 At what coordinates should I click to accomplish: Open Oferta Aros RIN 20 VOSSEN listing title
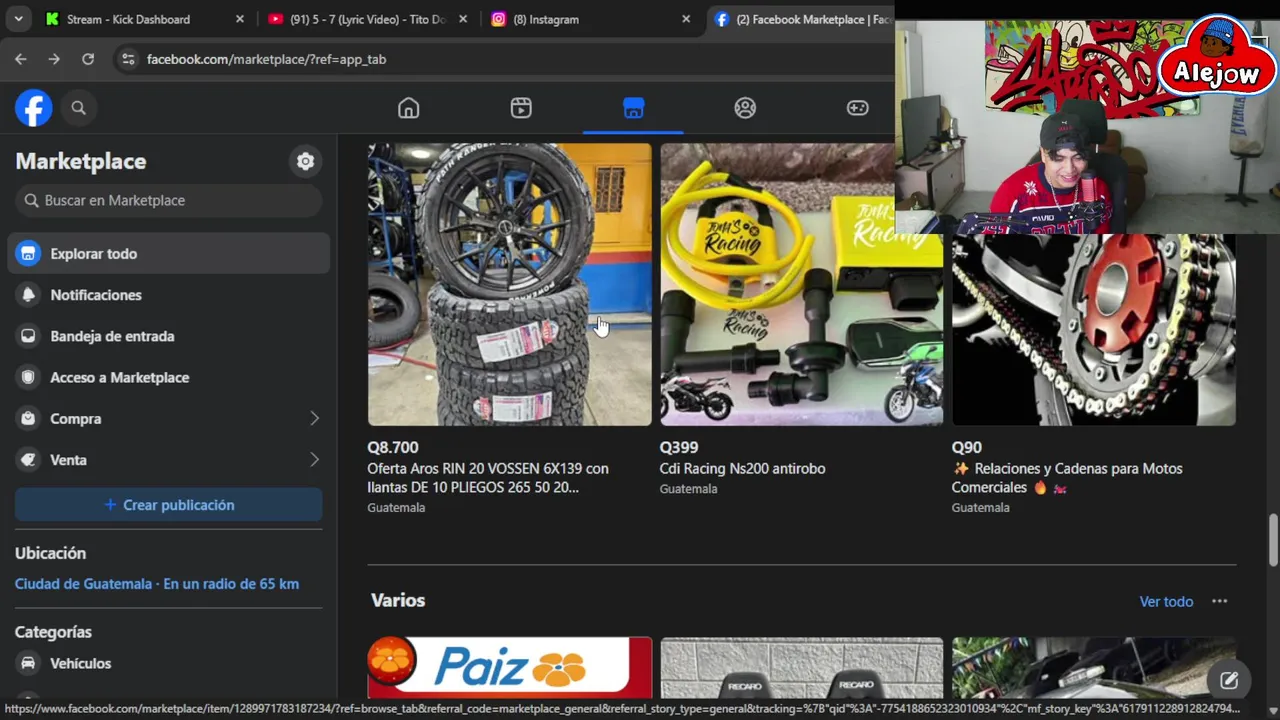click(488, 478)
